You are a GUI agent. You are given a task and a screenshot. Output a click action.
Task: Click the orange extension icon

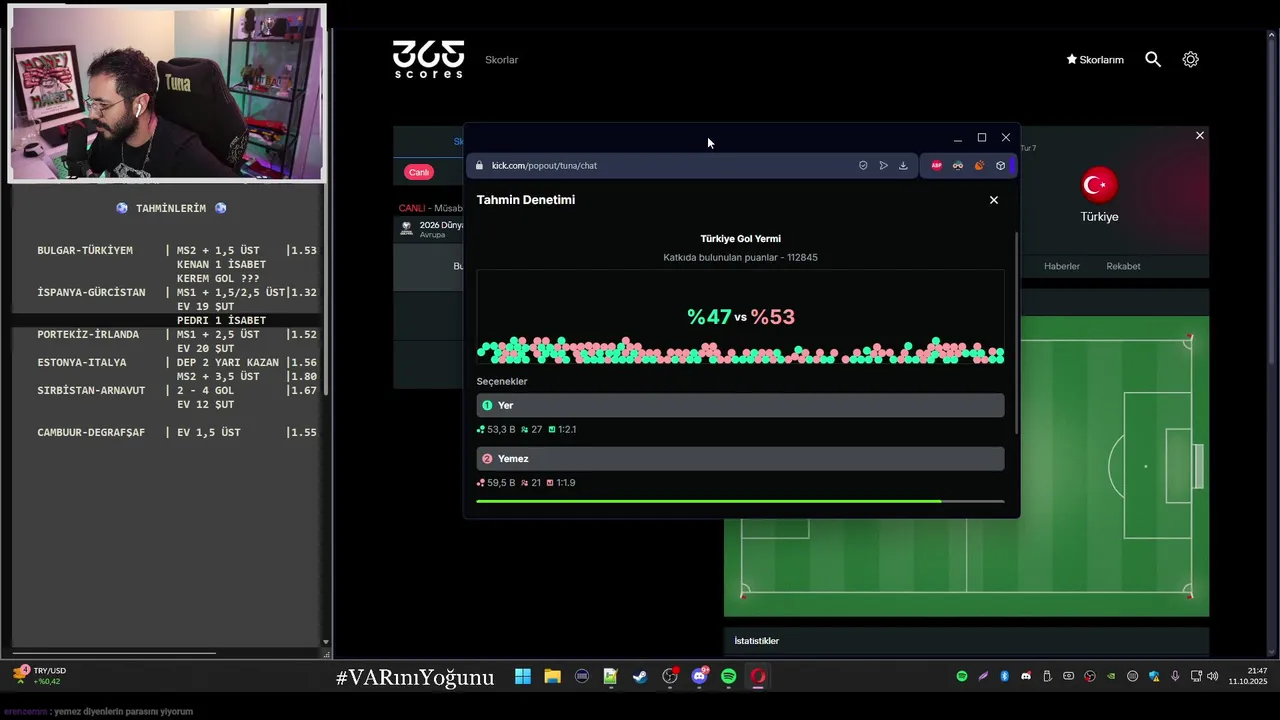(979, 166)
